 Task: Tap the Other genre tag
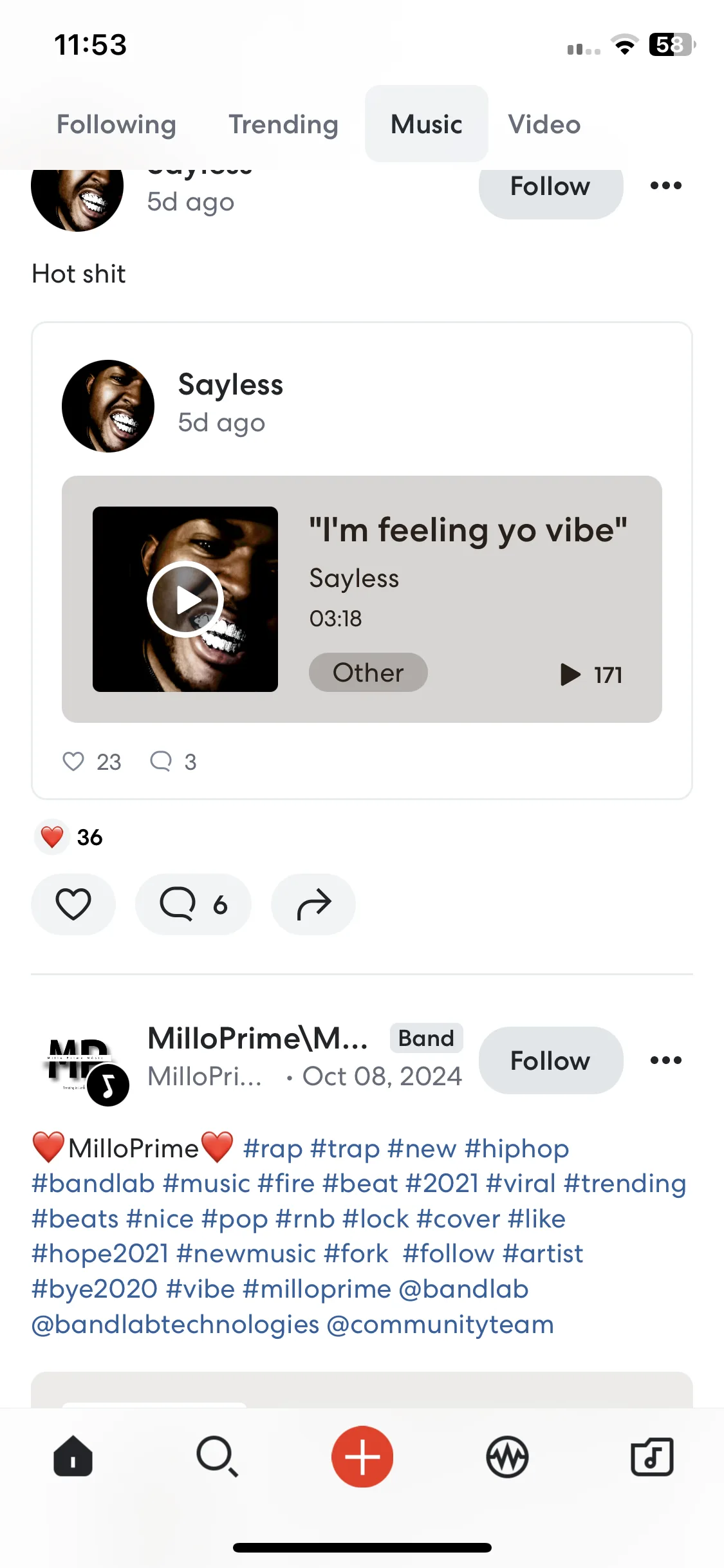tap(368, 673)
